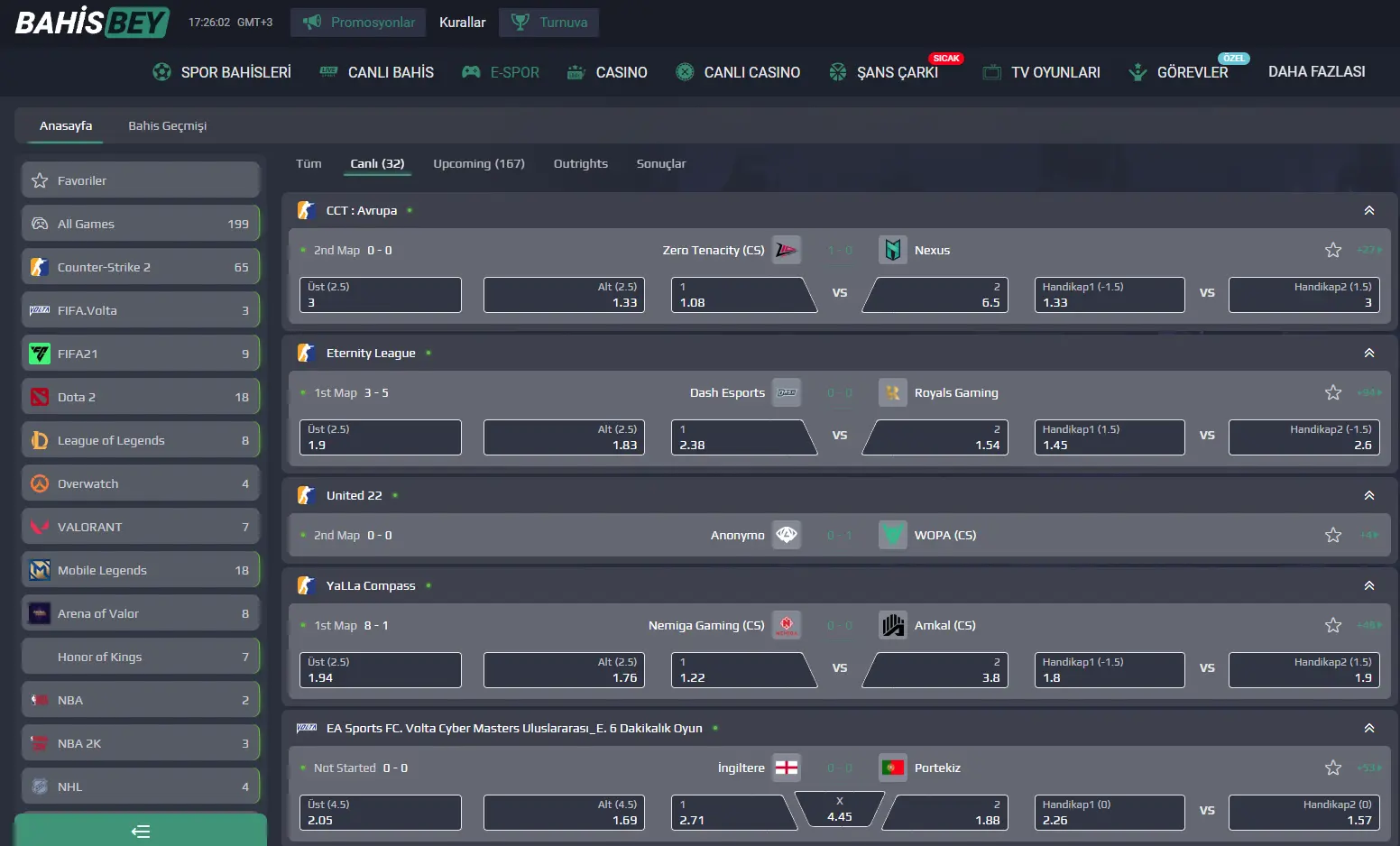Select the Overwatch icon in sidebar
The image size is (1400, 846).
(x=40, y=483)
